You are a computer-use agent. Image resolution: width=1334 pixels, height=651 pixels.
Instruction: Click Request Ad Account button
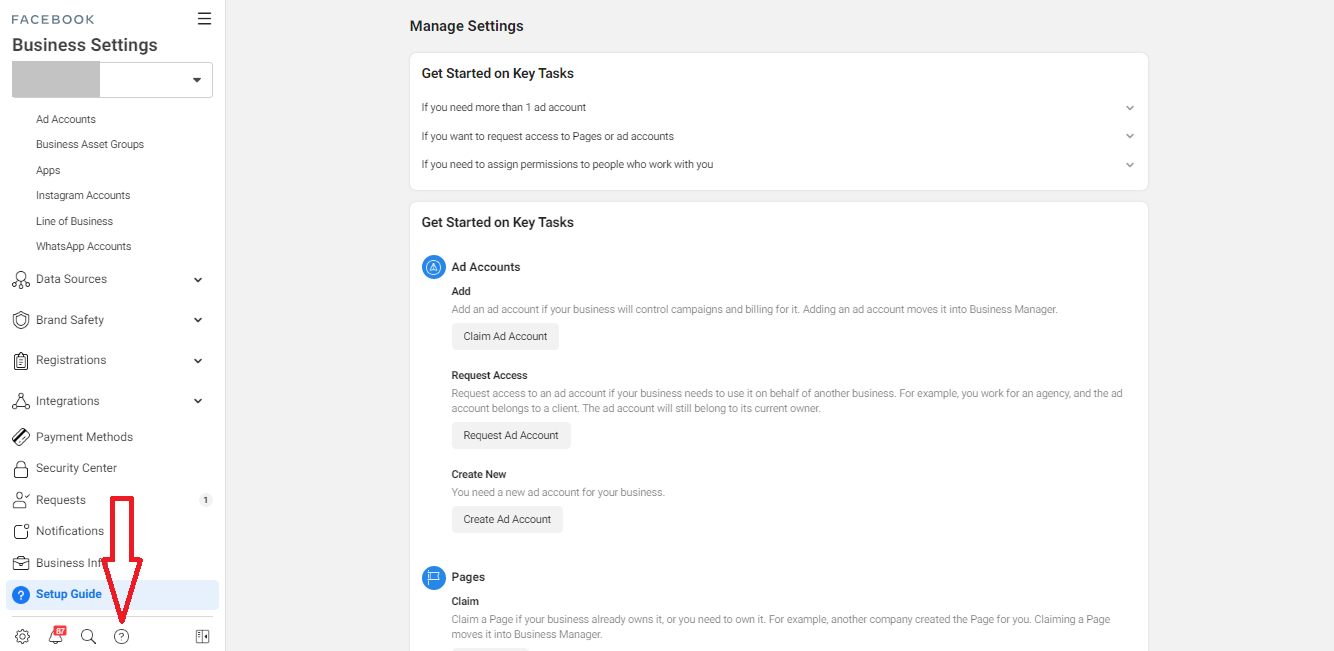511,435
